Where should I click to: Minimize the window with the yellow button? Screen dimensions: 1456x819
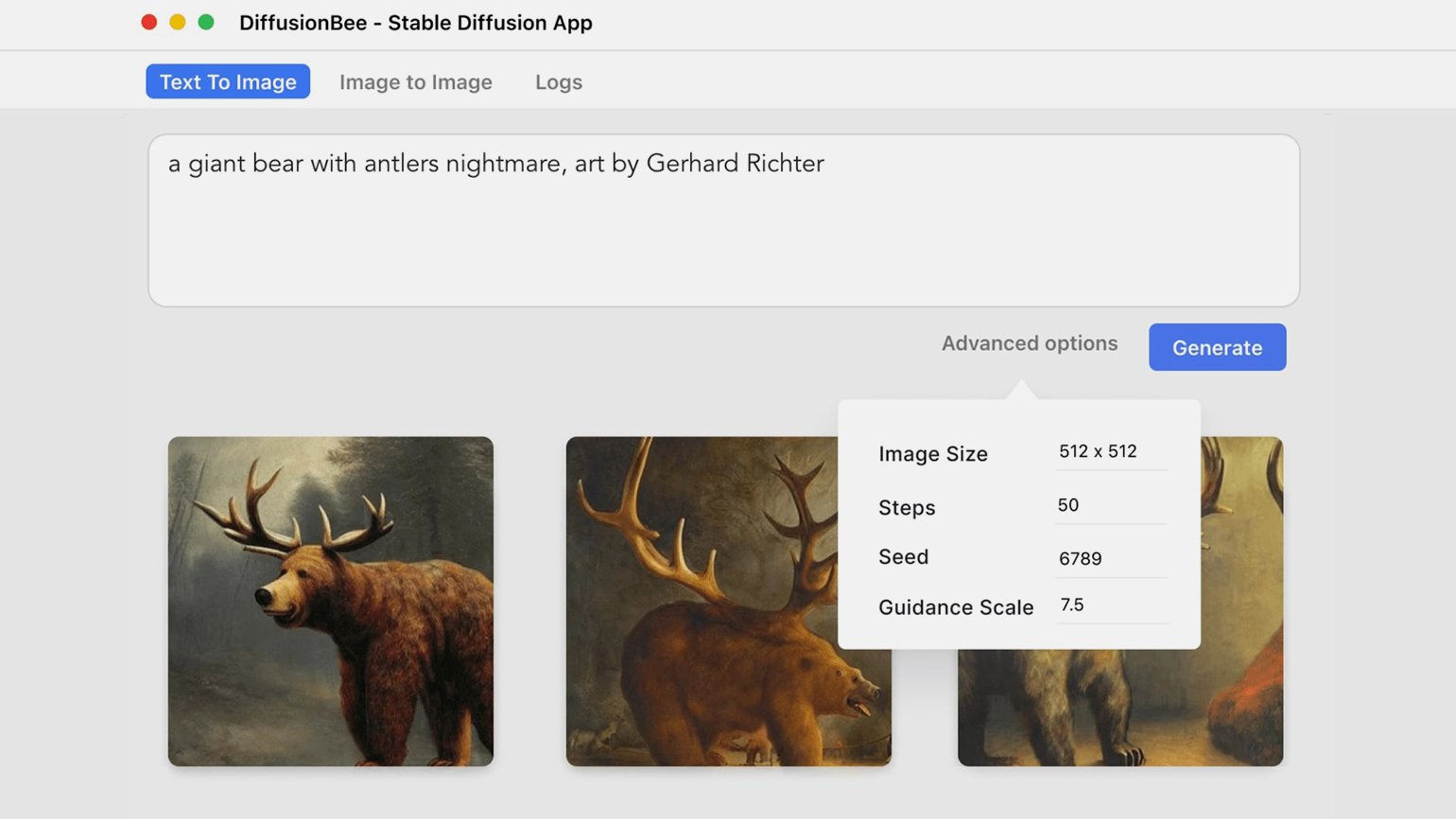177,23
